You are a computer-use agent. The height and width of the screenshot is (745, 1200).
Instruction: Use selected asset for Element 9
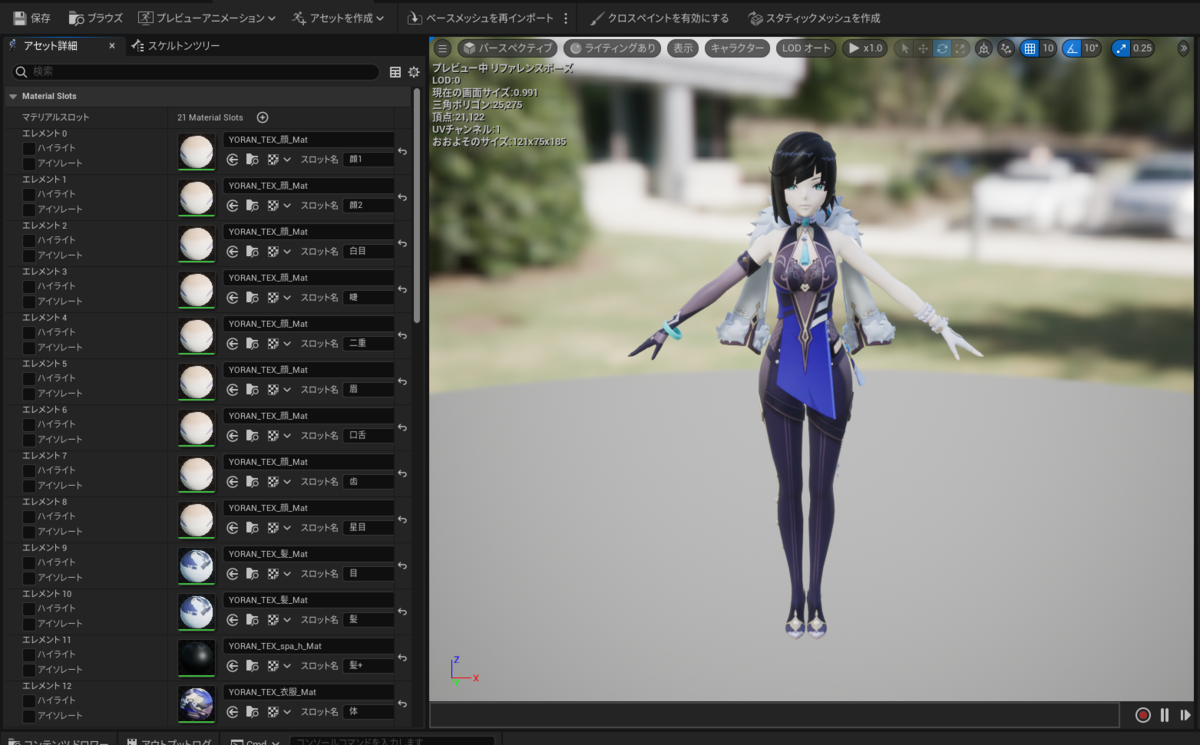(232, 573)
